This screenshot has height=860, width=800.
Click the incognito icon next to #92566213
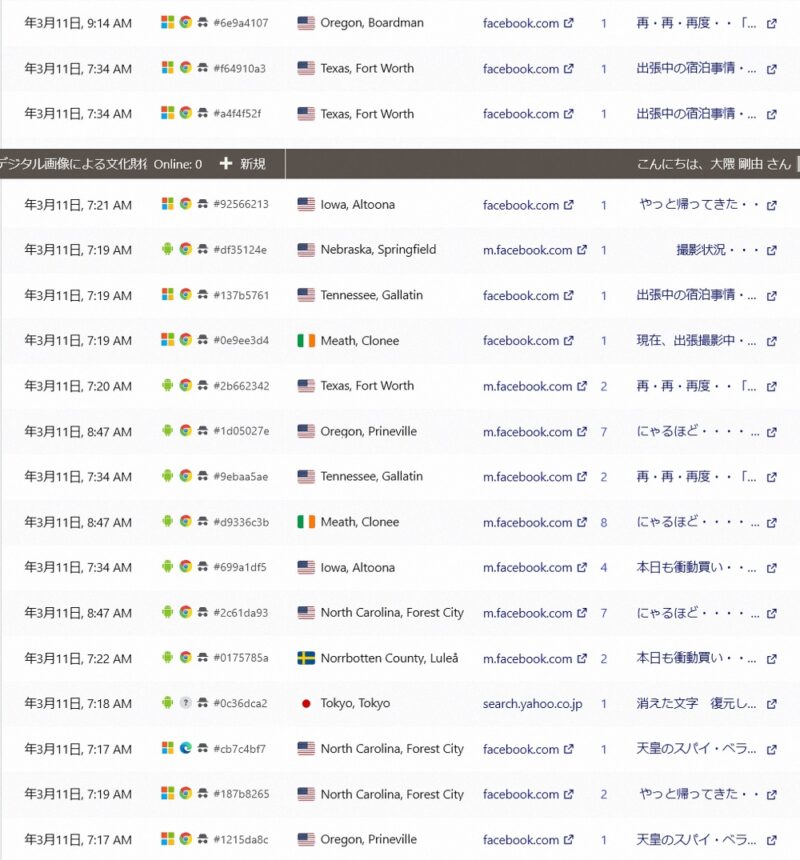pos(202,205)
